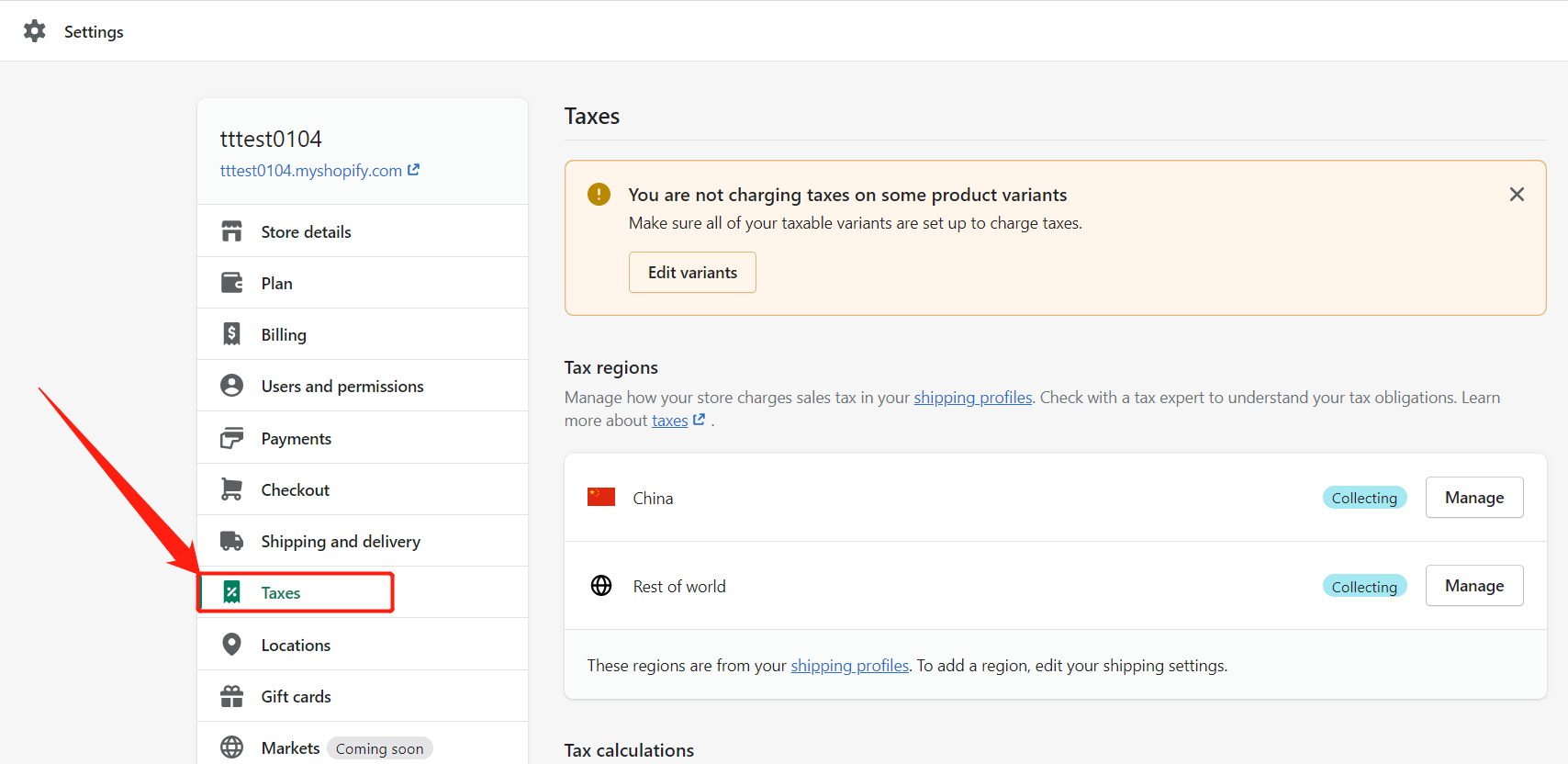Click the Rest of world region name
Image resolution: width=1568 pixels, height=764 pixels.
pos(679,587)
